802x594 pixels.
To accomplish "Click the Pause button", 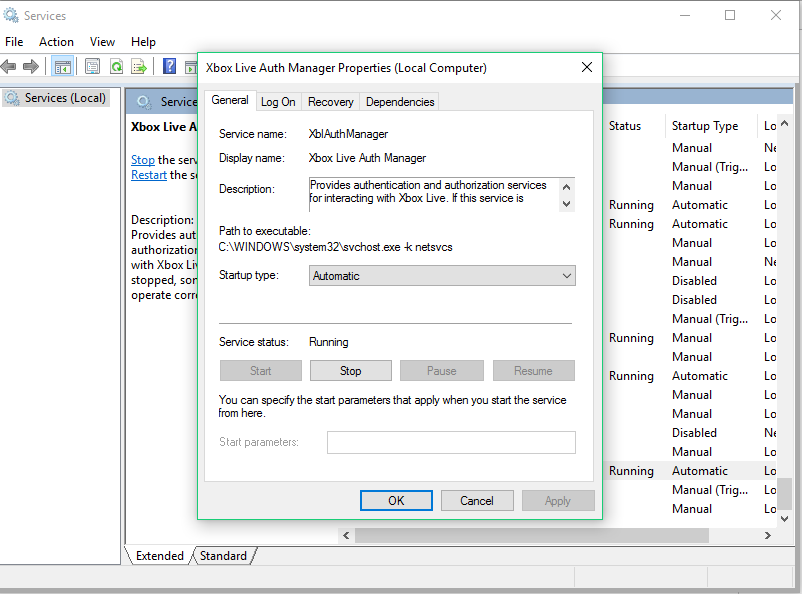I will tap(442, 371).
